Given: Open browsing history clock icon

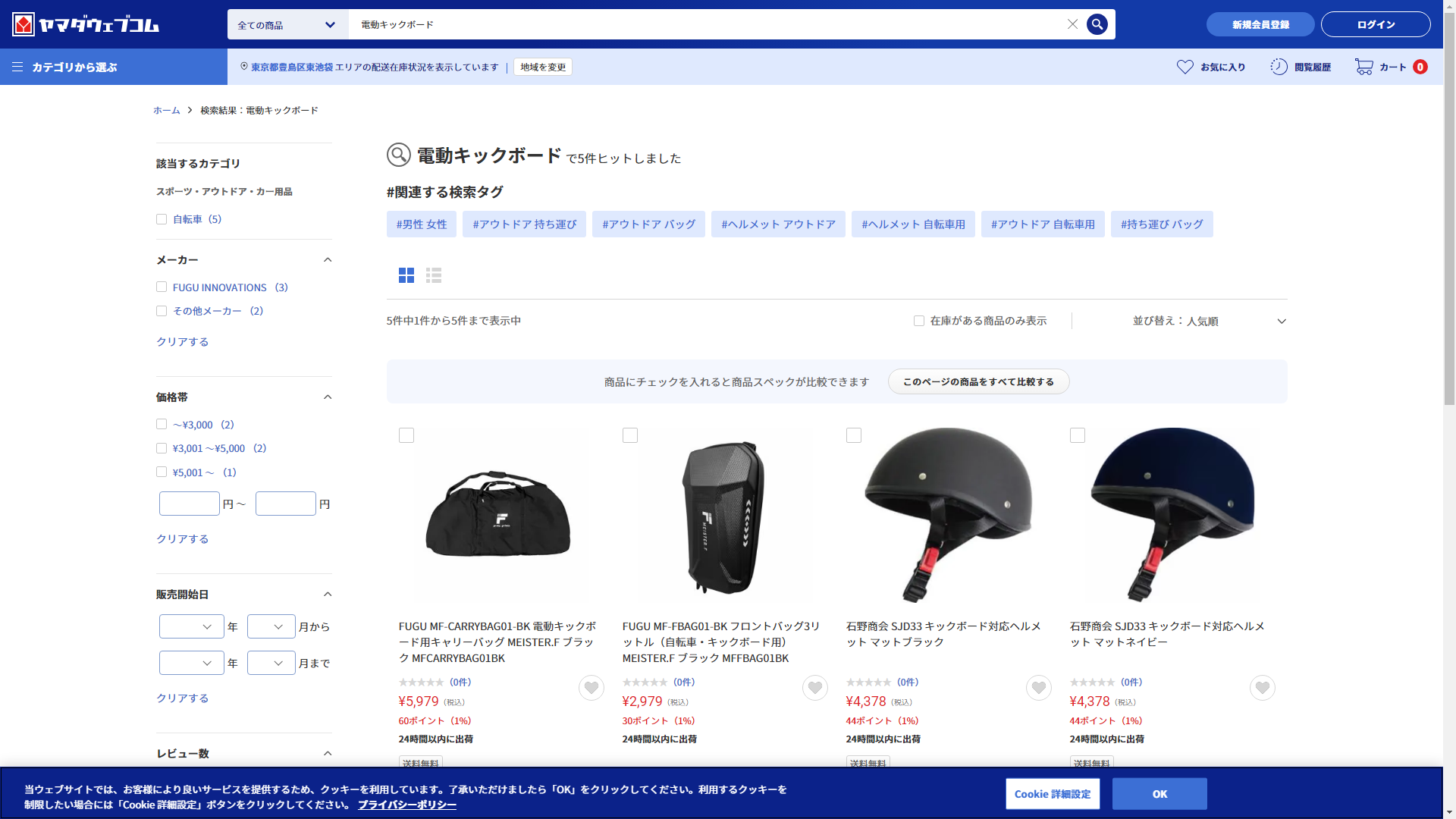Looking at the screenshot, I should [x=1279, y=67].
